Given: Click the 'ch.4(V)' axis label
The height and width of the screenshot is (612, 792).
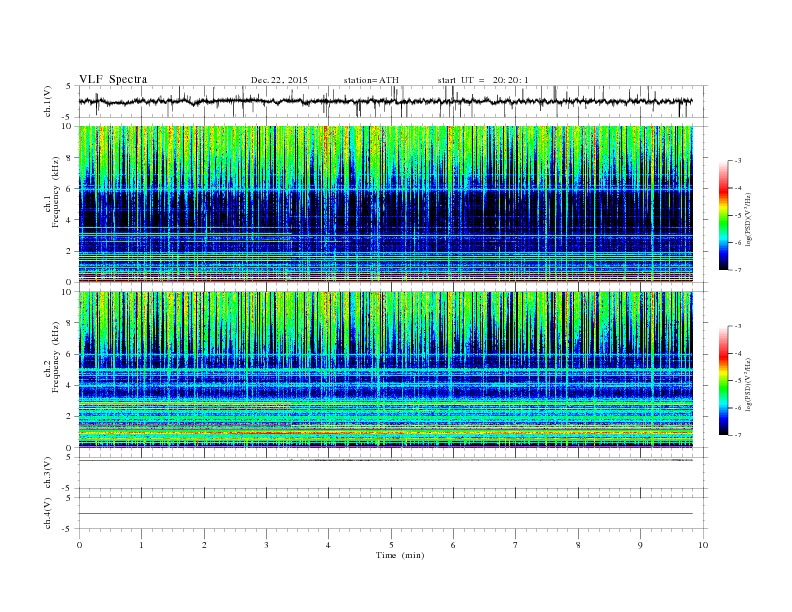Looking at the screenshot, I should [x=48, y=513].
